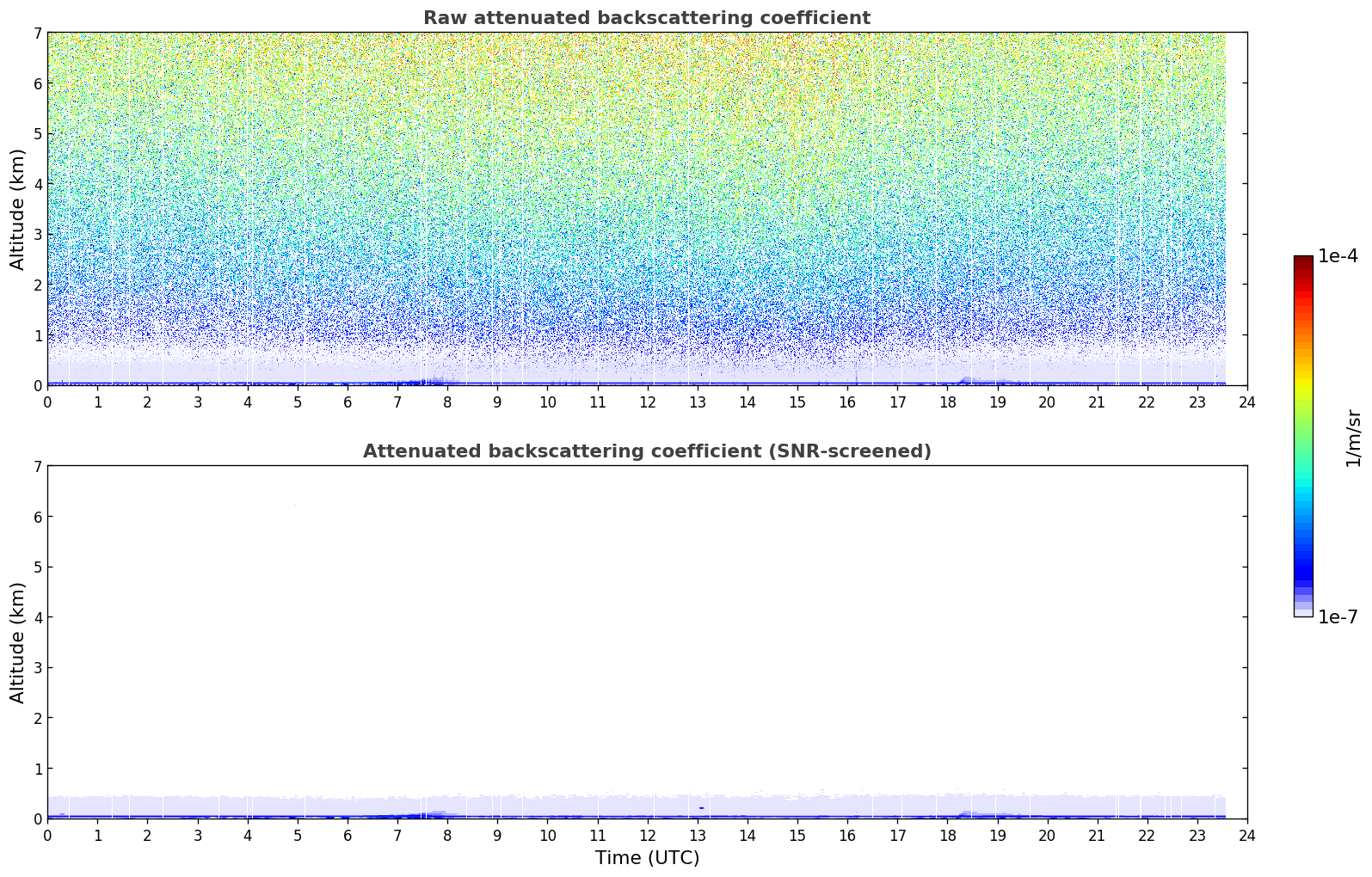Click the colorbar '1e-7' minimum label
The image size is (1372, 877).
(x=1338, y=617)
